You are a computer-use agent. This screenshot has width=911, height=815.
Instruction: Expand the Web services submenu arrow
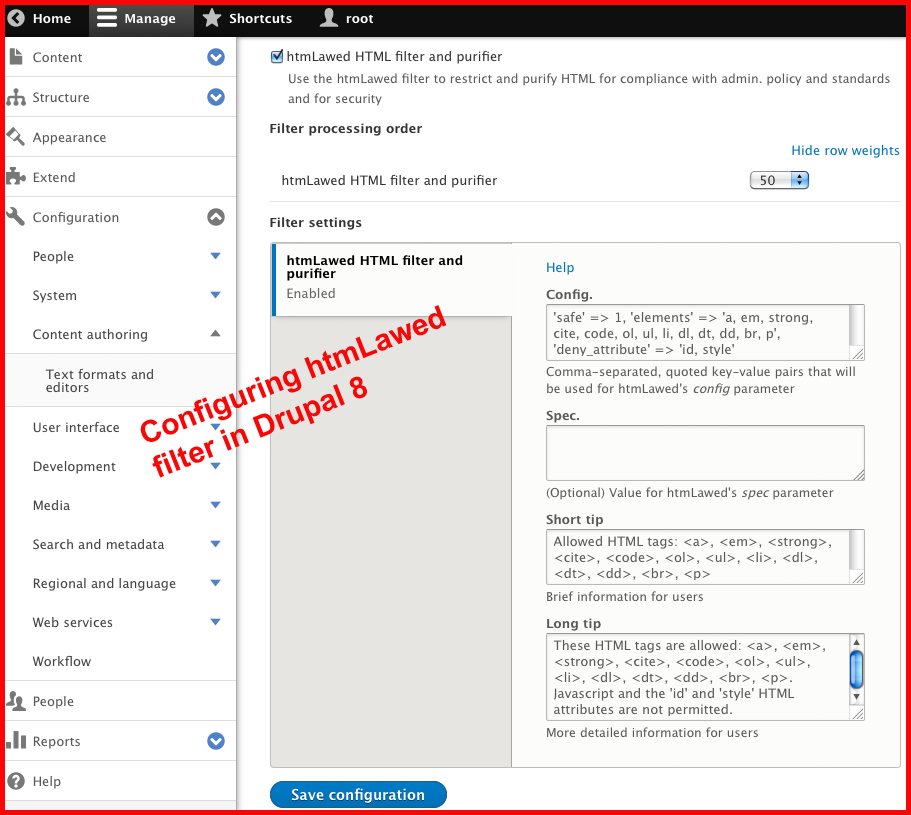tap(216, 622)
